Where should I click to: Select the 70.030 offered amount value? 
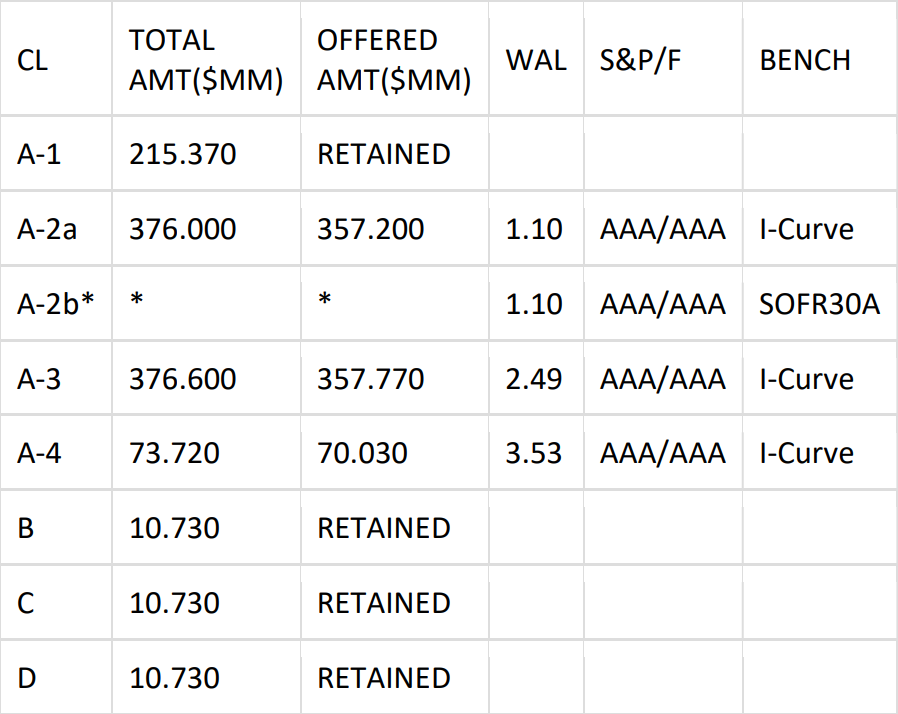click(x=363, y=453)
